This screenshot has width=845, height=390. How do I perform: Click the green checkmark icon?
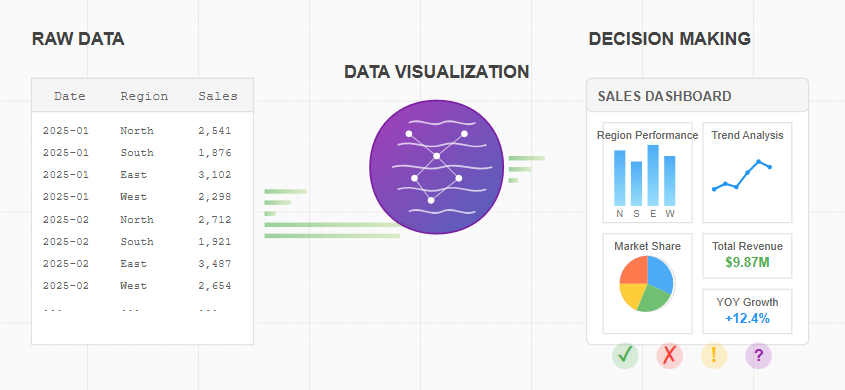[625, 356]
